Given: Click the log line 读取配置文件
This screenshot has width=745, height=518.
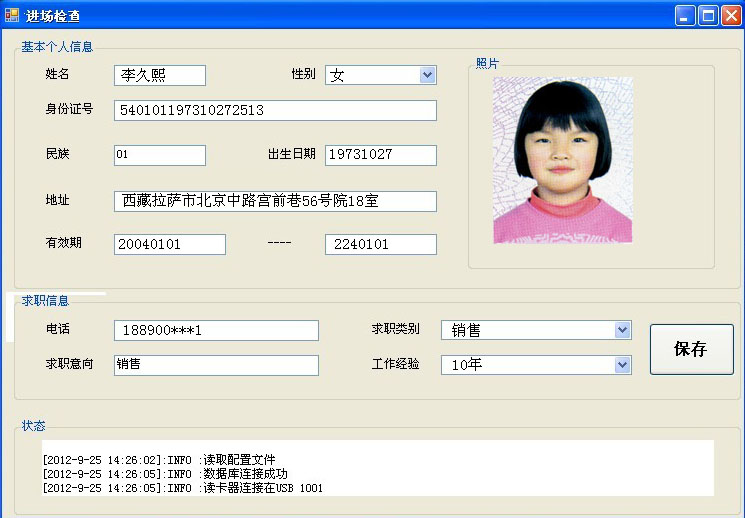Looking at the screenshot, I should click(x=159, y=460).
